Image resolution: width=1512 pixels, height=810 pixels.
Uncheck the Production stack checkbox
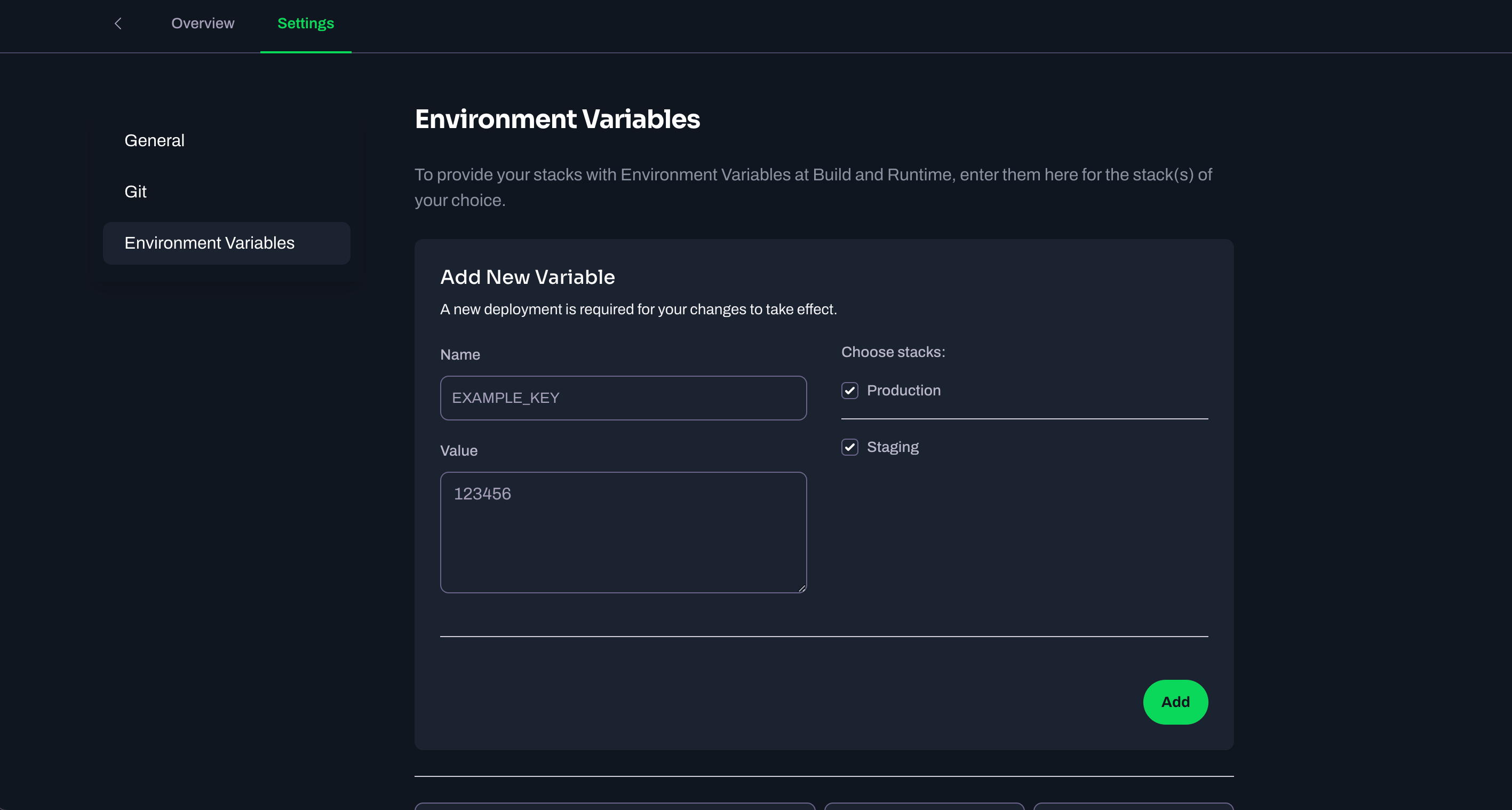click(x=849, y=391)
